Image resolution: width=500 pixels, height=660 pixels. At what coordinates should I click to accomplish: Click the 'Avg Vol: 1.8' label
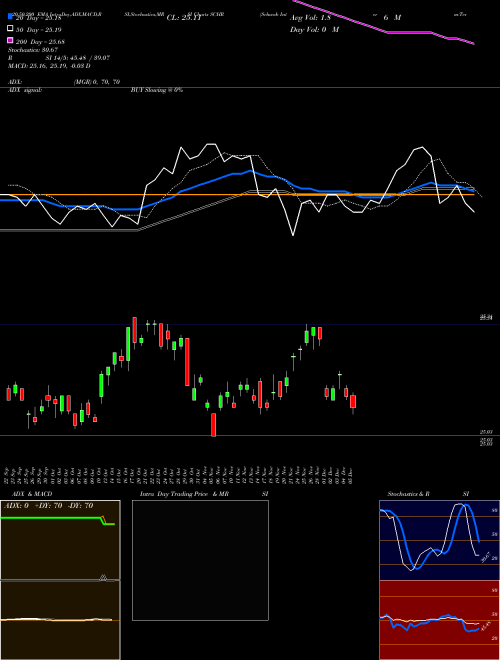click(310, 18)
